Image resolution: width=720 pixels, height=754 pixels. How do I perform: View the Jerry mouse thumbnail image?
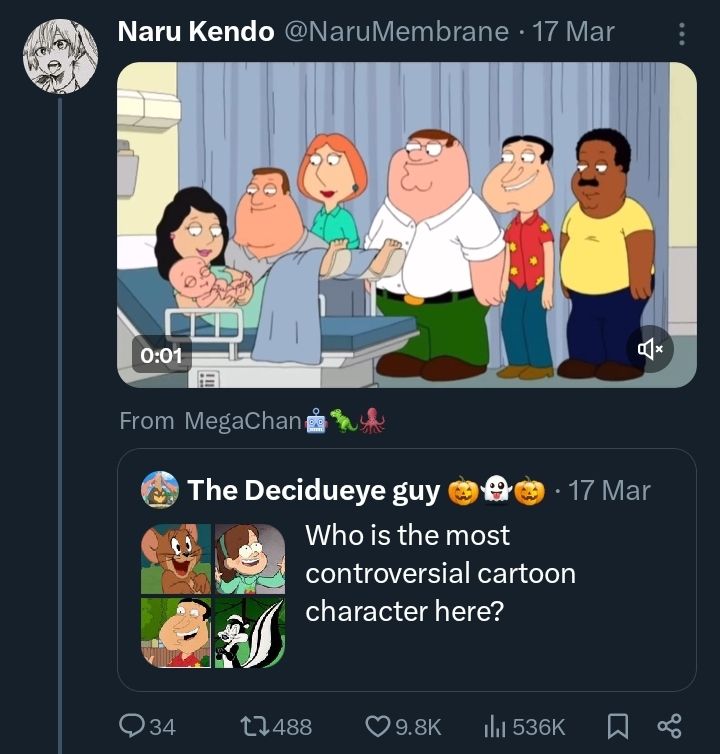[x=176, y=559]
